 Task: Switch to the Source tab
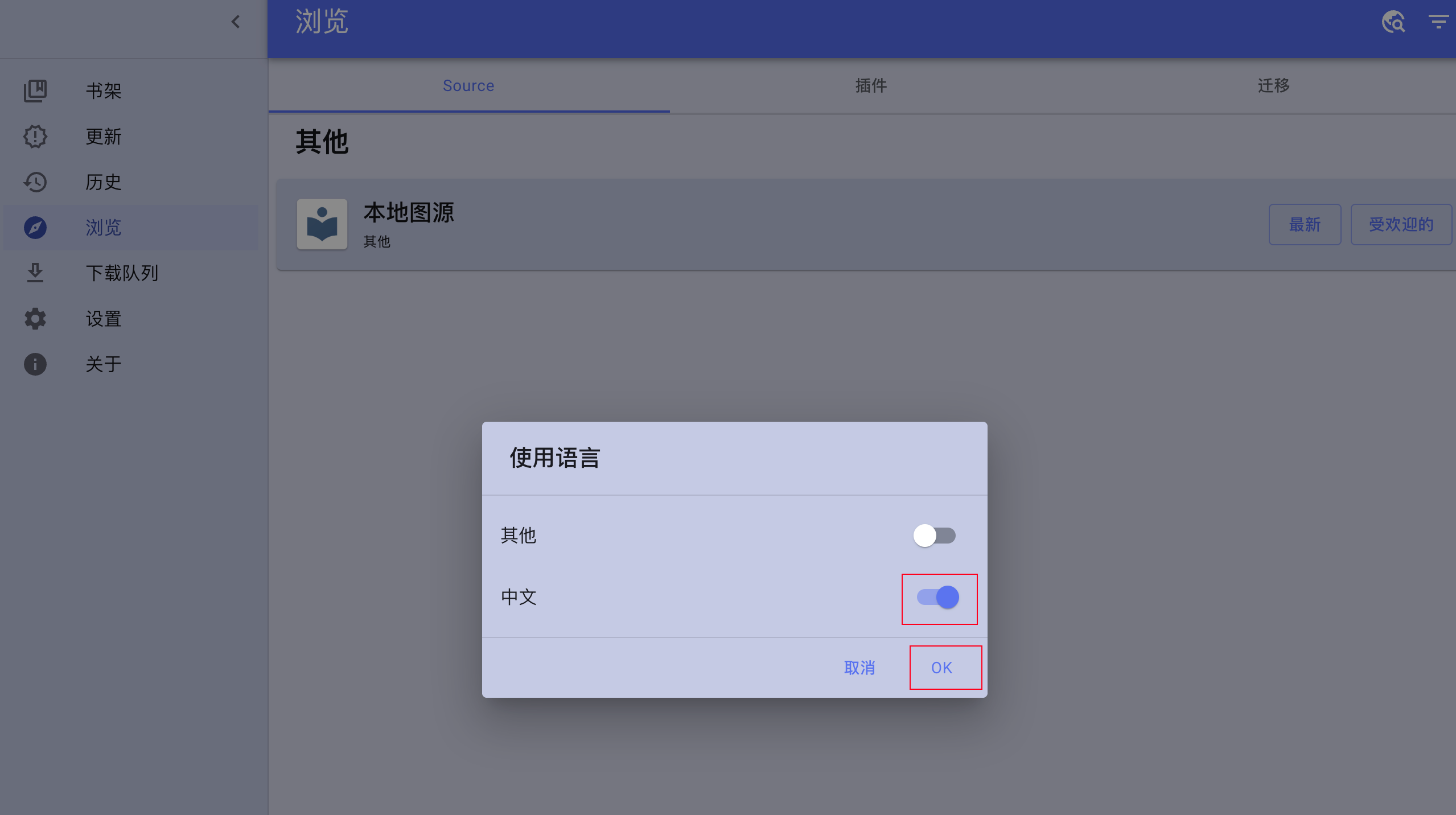pyautogui.click(x=468, y=85)
